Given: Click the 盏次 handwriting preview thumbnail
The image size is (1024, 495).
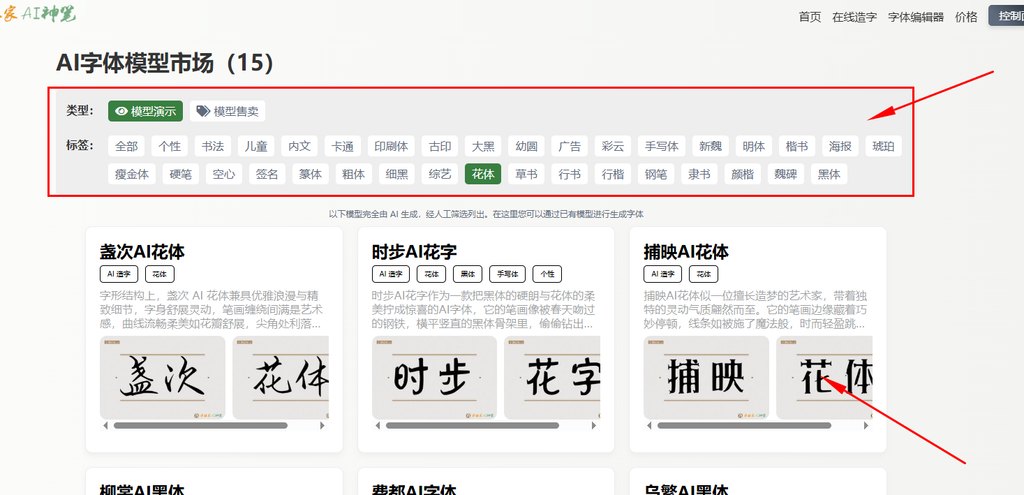Looking at the screenshot, I should 162,377.
